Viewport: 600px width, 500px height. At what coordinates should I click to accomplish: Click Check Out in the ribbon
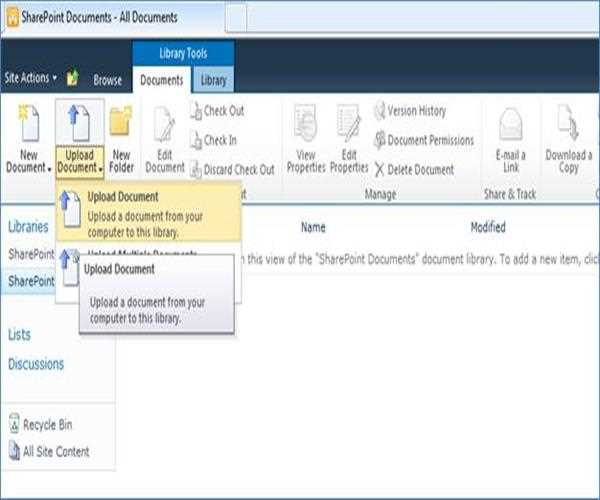(222, 111)
